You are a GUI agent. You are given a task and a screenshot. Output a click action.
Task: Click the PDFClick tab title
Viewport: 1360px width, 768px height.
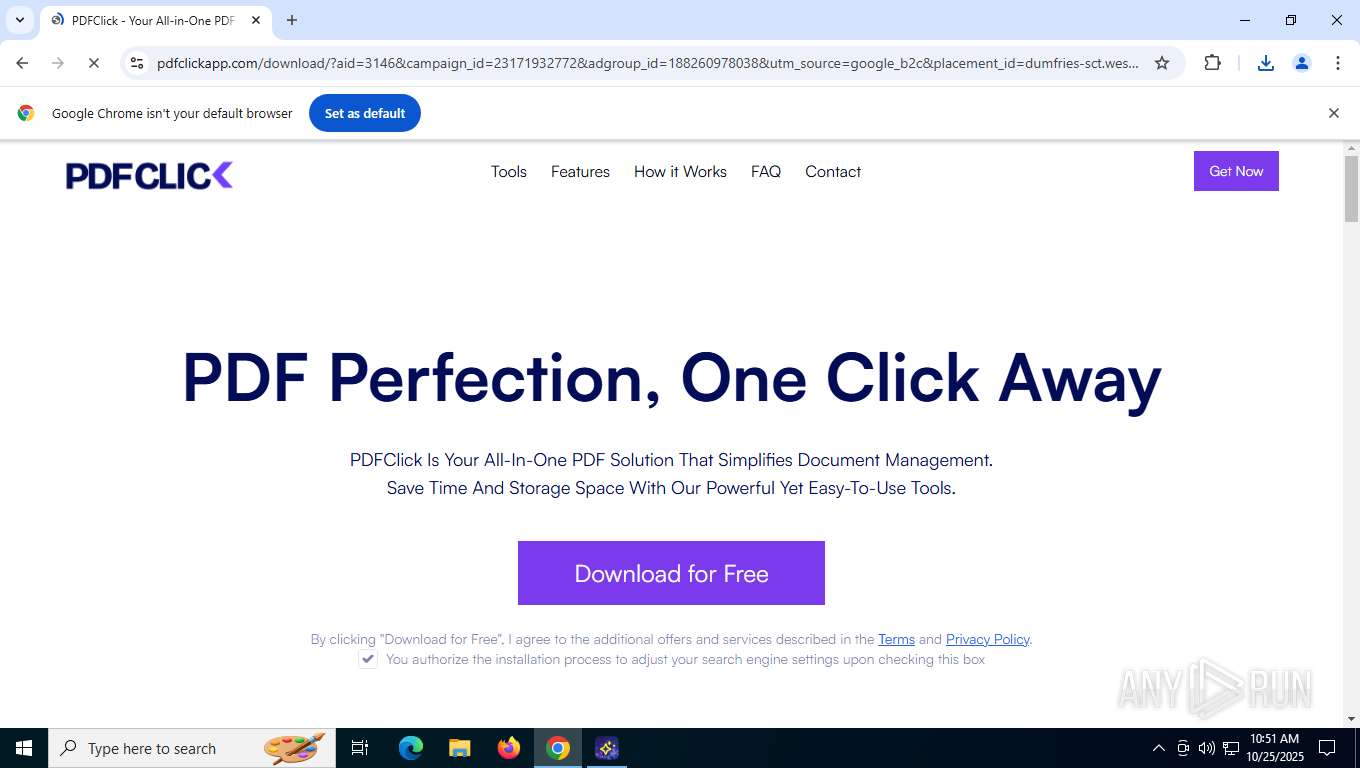pyautogui.click(x=153, y=20)
